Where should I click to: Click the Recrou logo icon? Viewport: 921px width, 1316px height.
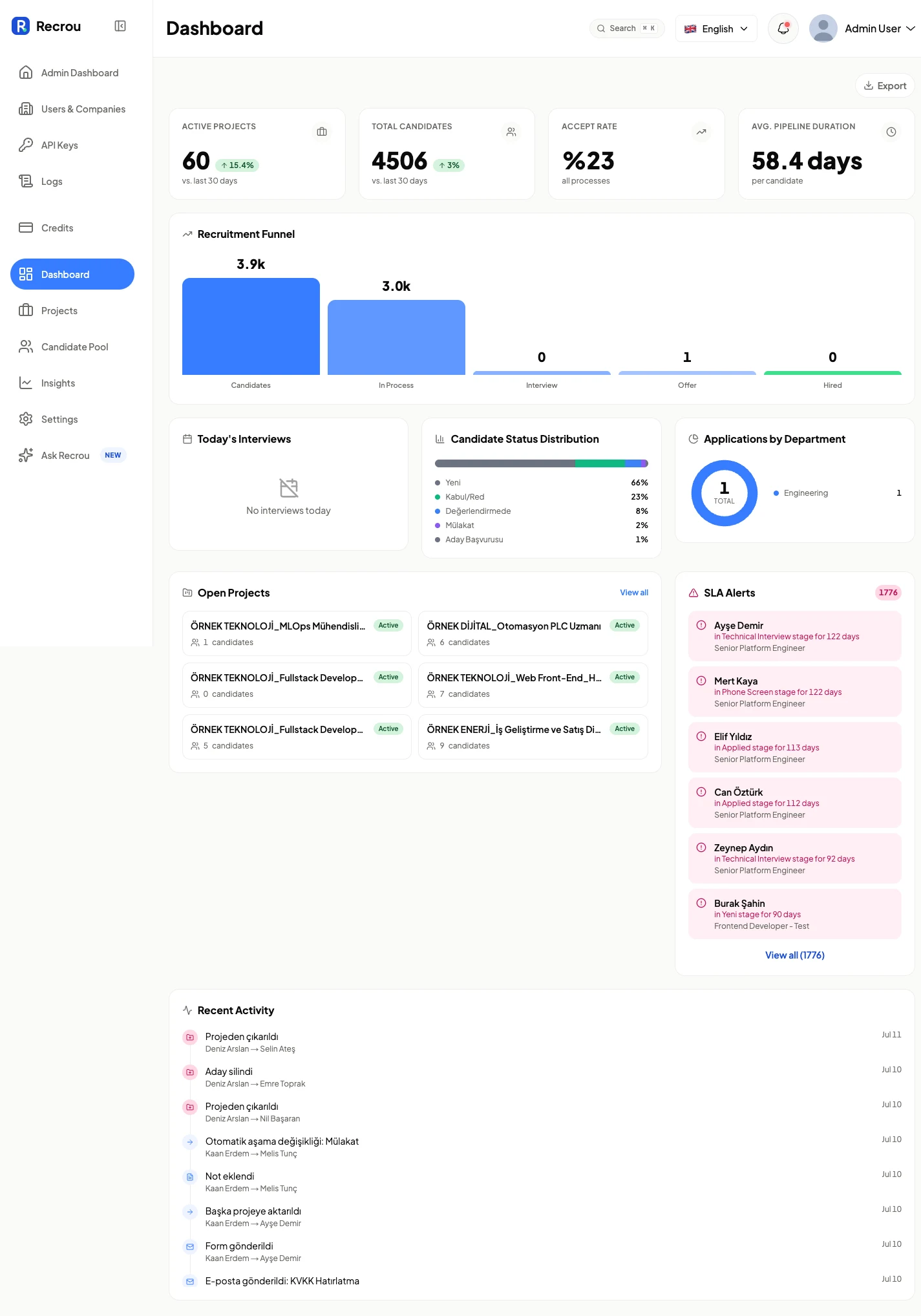click(x=21, y=26)
